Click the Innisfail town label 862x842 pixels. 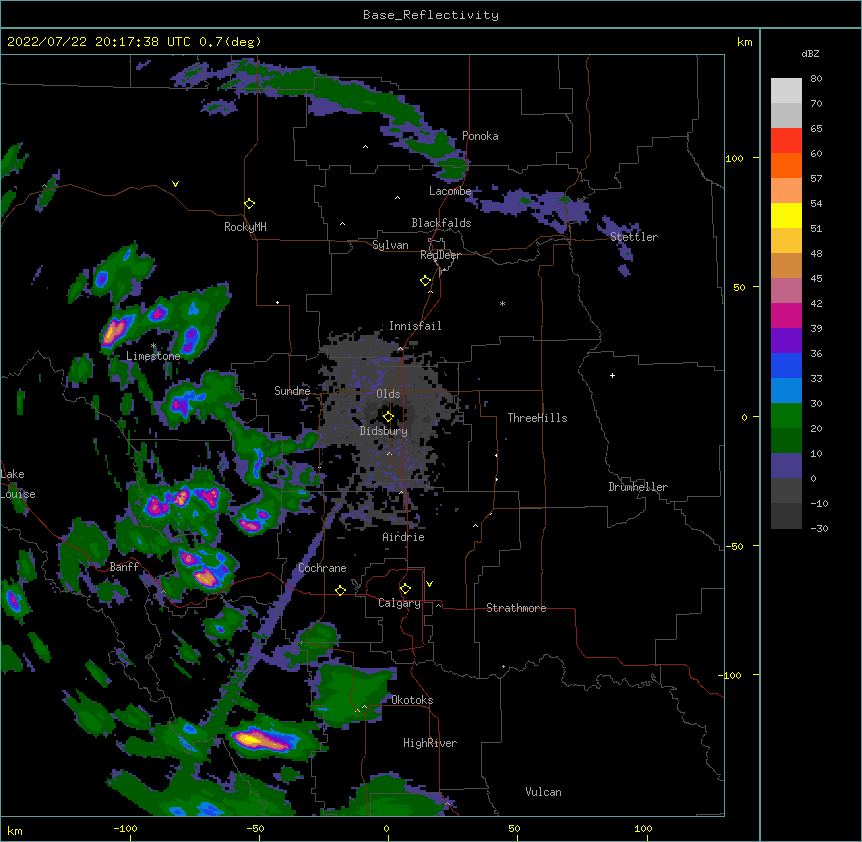[x=415, y=326]
